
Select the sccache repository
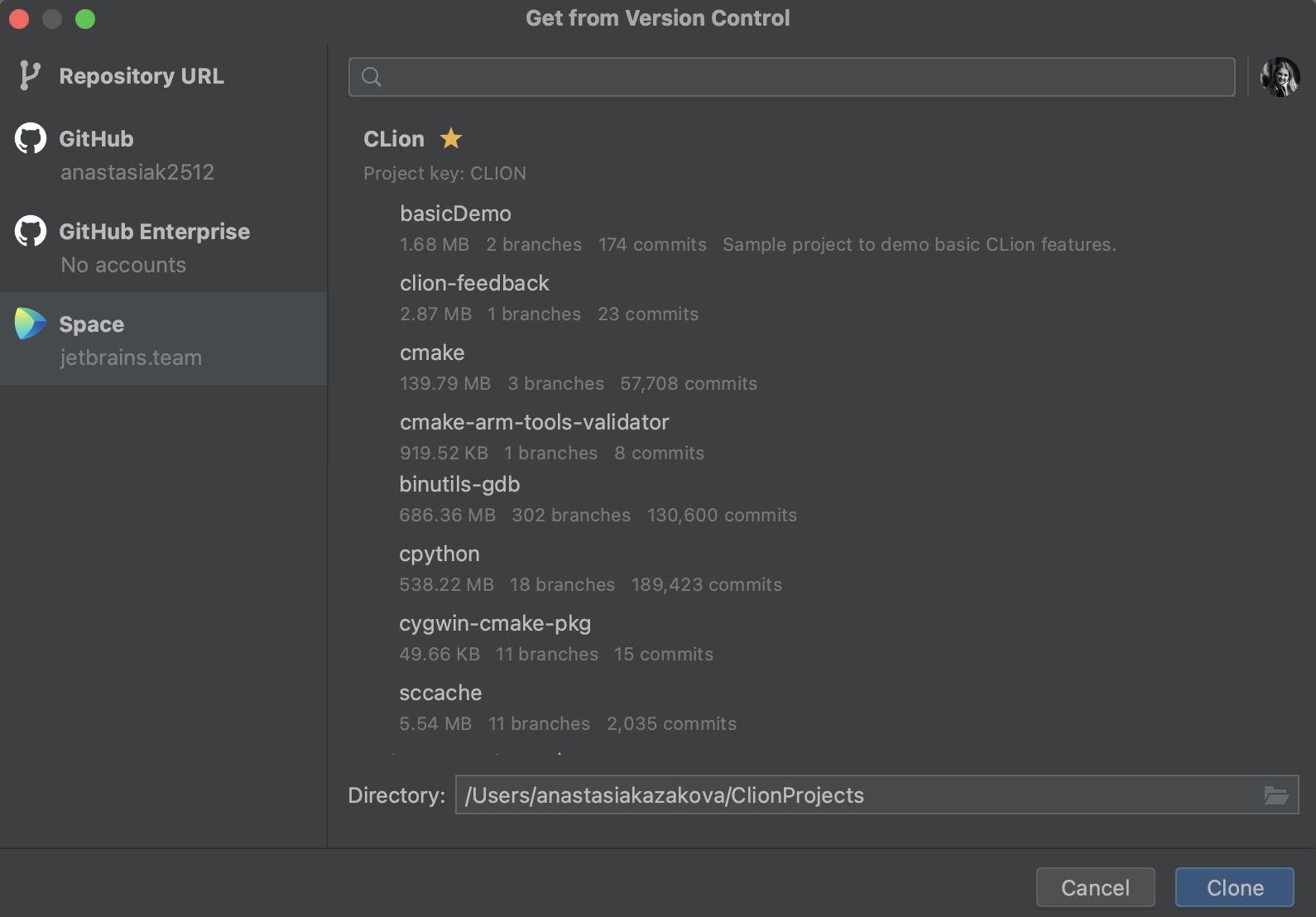pyautogui.click(x=440, y=693)
